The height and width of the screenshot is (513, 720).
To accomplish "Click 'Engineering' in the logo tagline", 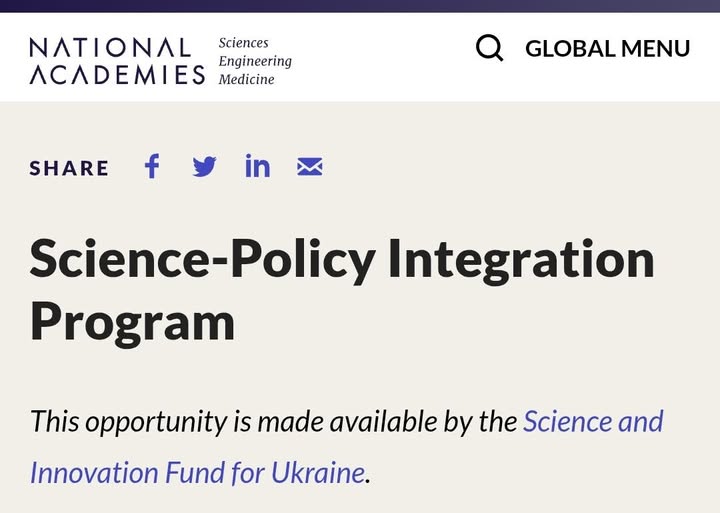I will (255, 61).
